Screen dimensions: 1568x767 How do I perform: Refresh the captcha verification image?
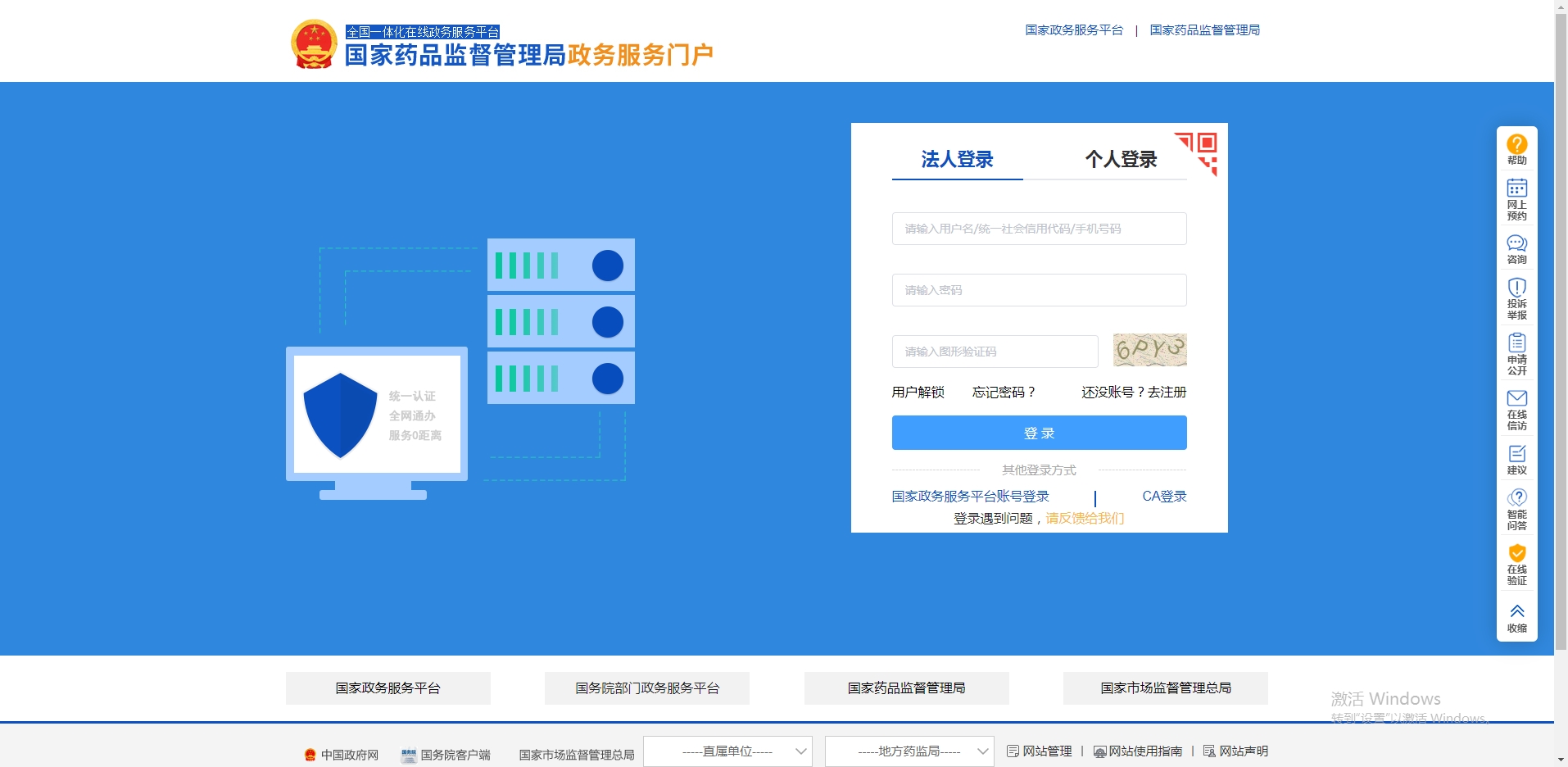1149,351
